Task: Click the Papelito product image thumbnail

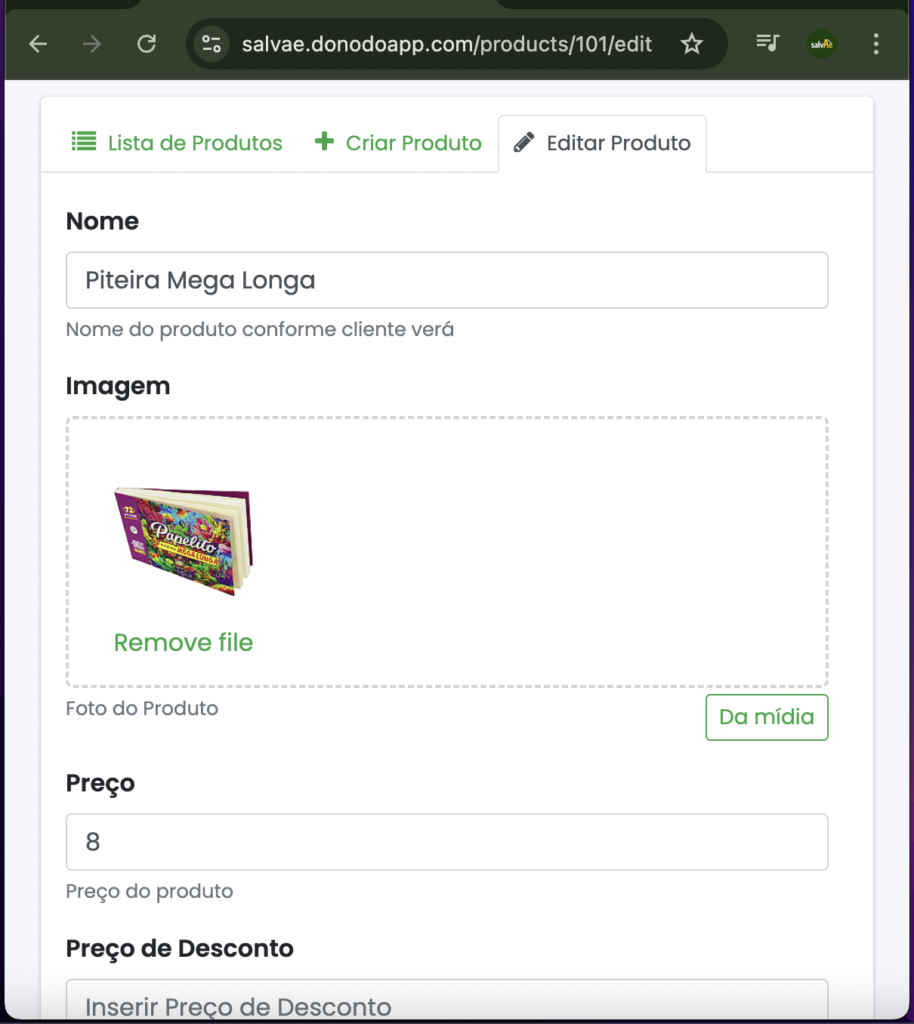Action: pos(183,541)
